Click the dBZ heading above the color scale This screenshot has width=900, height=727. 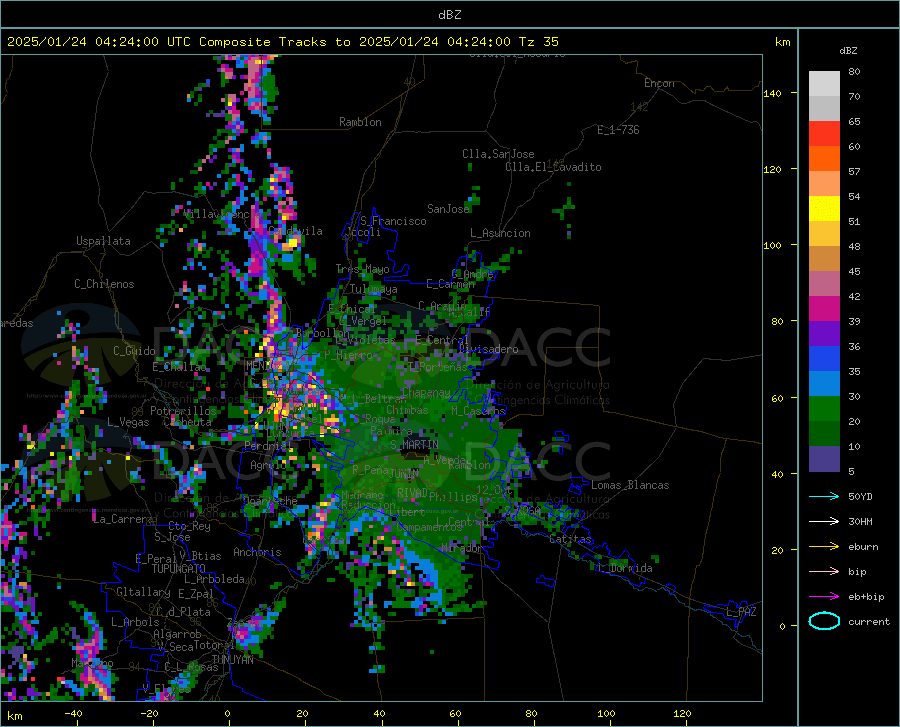pyautogui.click(x=848, y=50)
